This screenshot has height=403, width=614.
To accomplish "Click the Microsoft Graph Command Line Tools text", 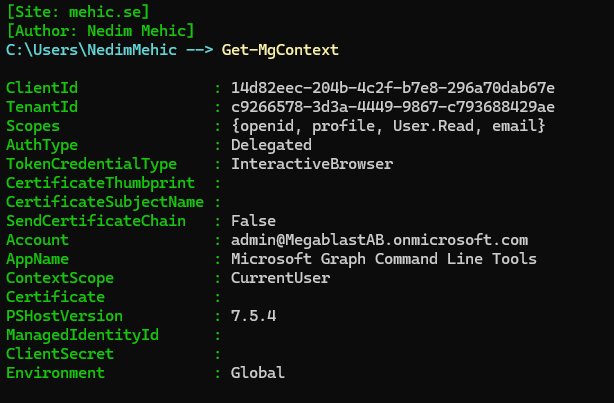I will 383,259.
